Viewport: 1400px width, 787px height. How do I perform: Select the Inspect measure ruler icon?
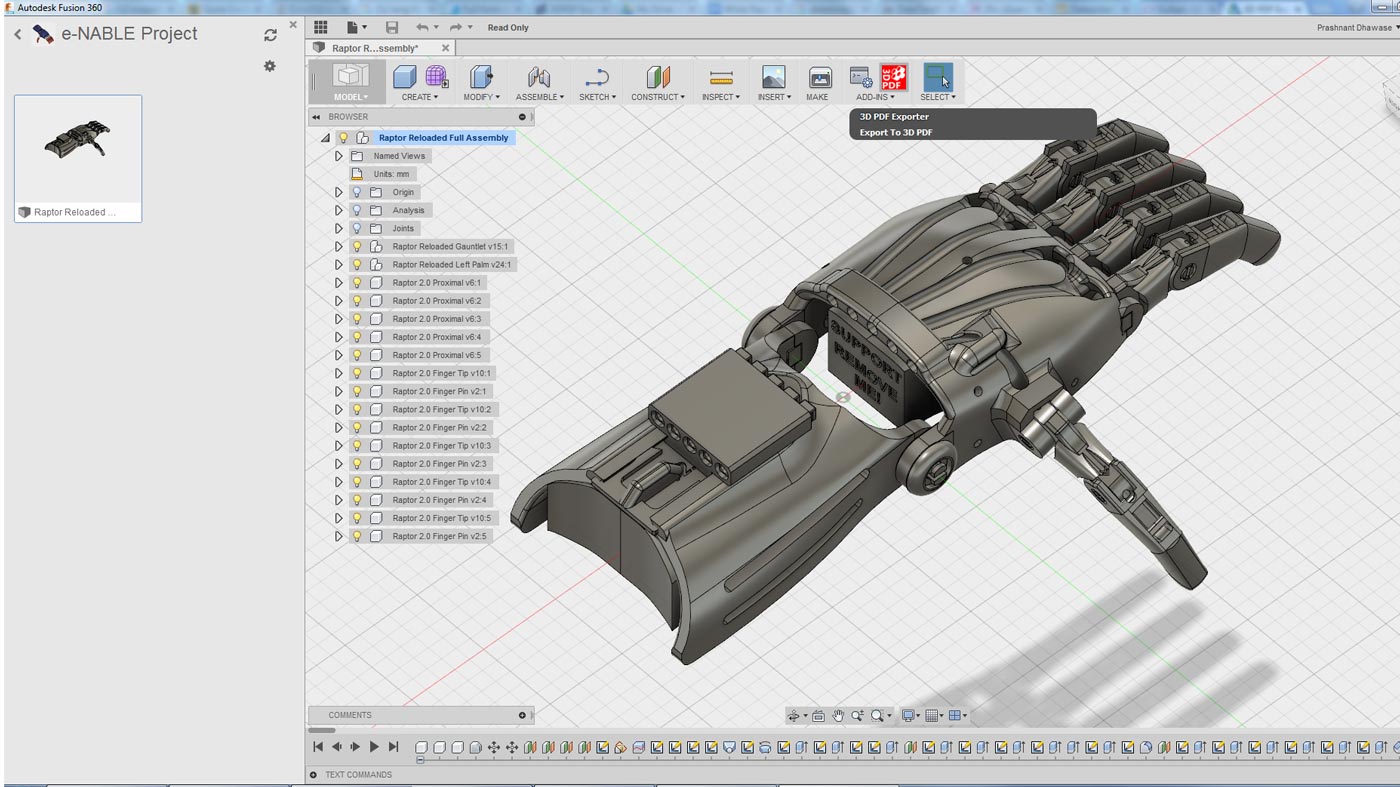pyautogui.click(x=720, y=77)
